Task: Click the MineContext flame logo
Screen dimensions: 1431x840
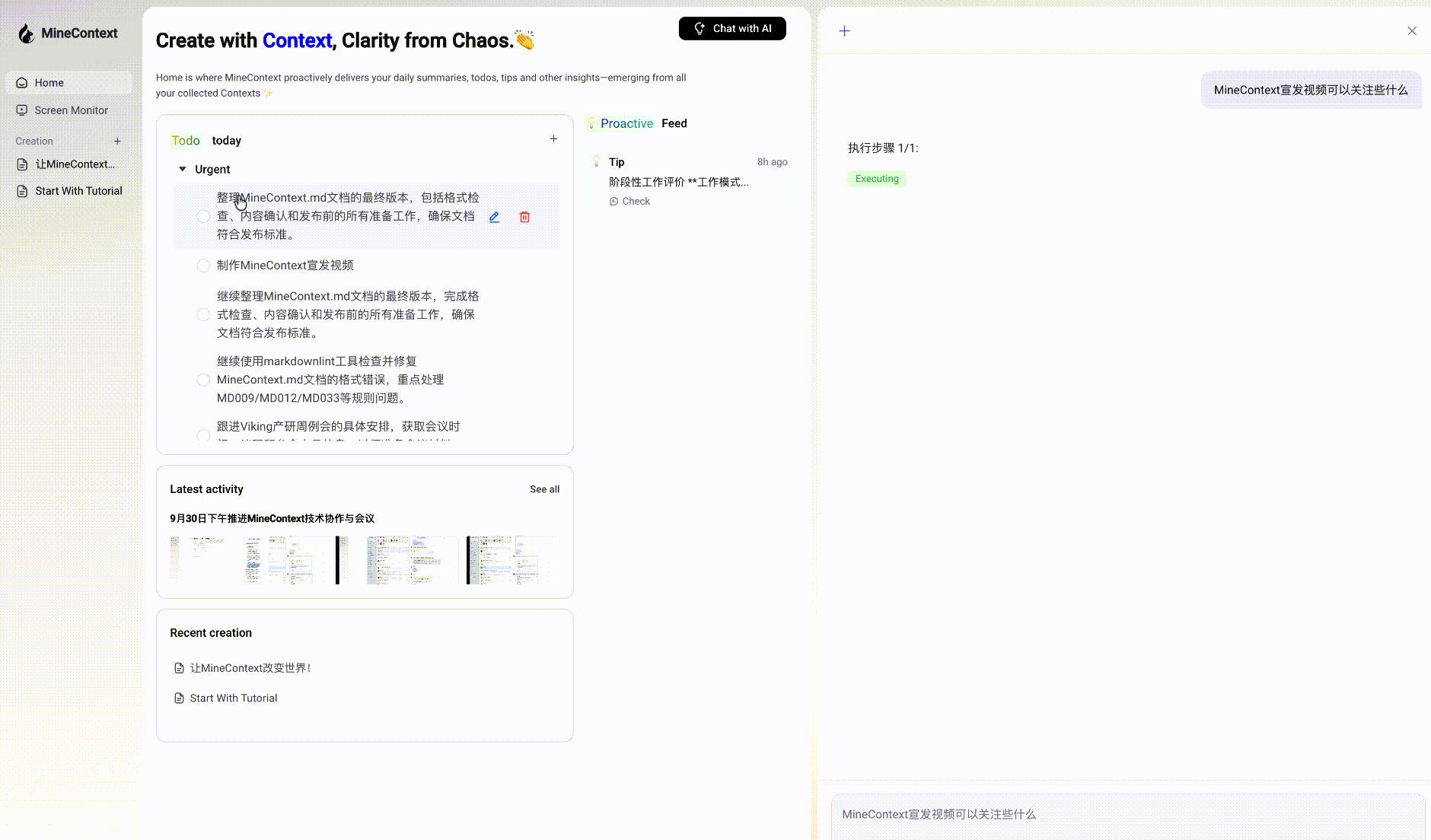Action: pos(27,33)
